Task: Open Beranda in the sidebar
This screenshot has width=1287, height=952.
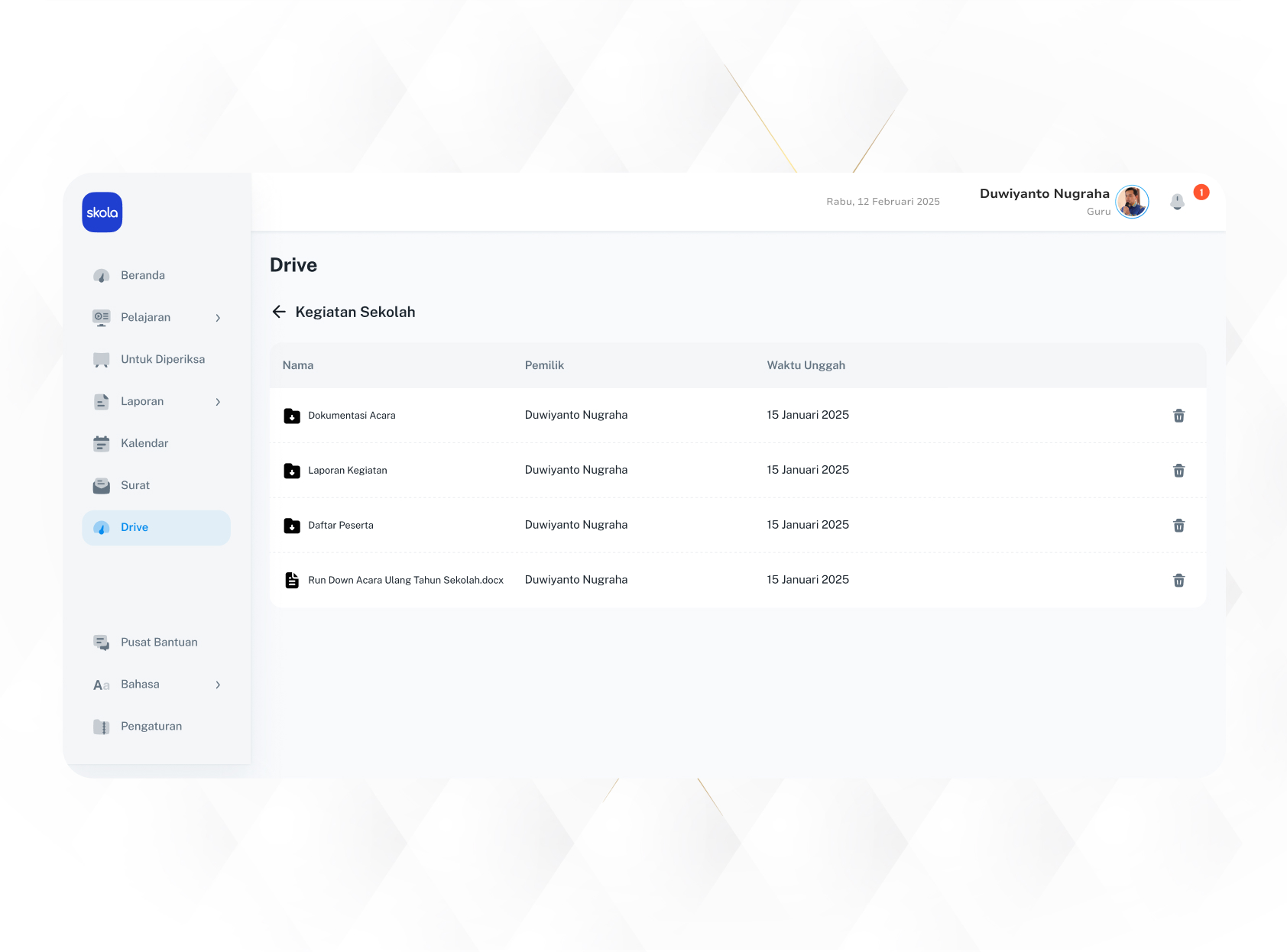Action: [x=142, y=275]
